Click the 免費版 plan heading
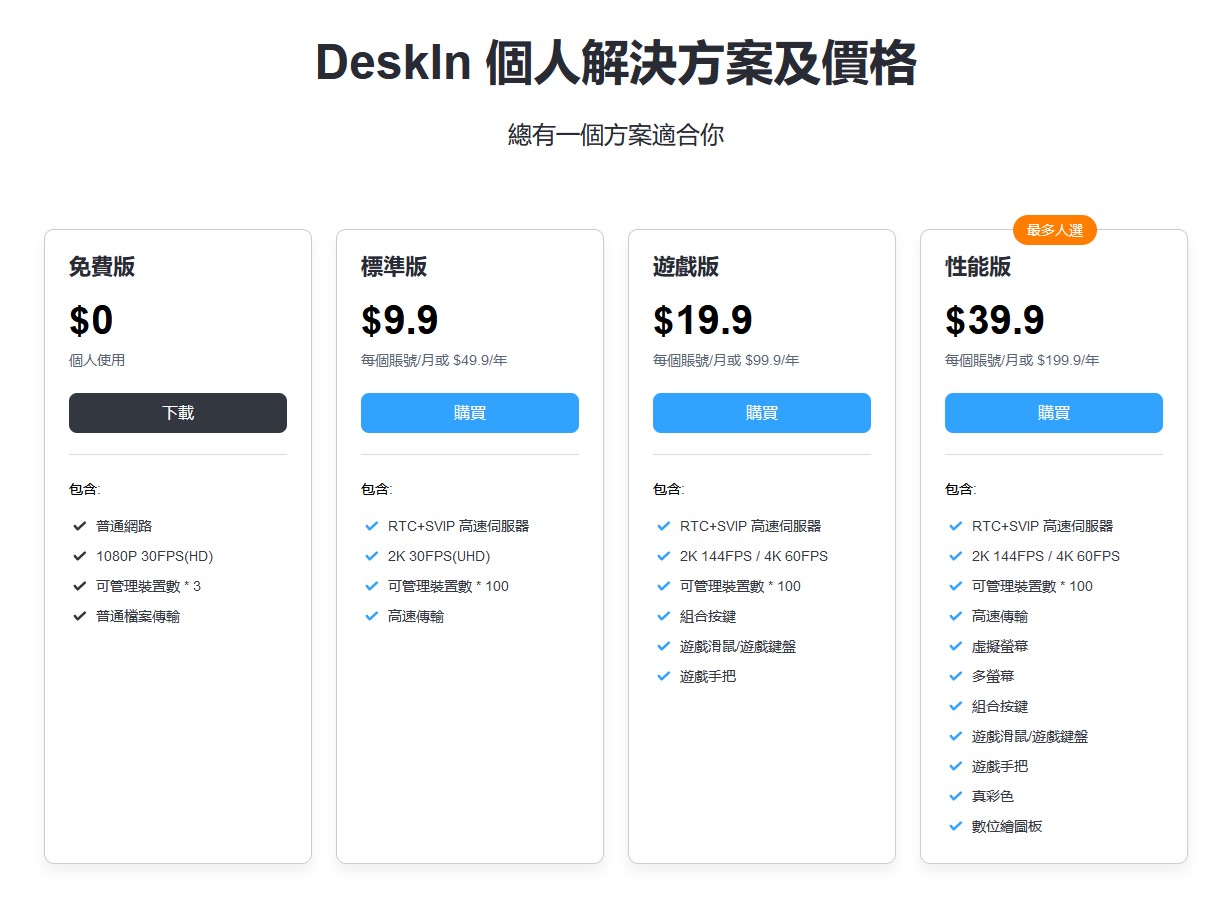 coord(102,267)
